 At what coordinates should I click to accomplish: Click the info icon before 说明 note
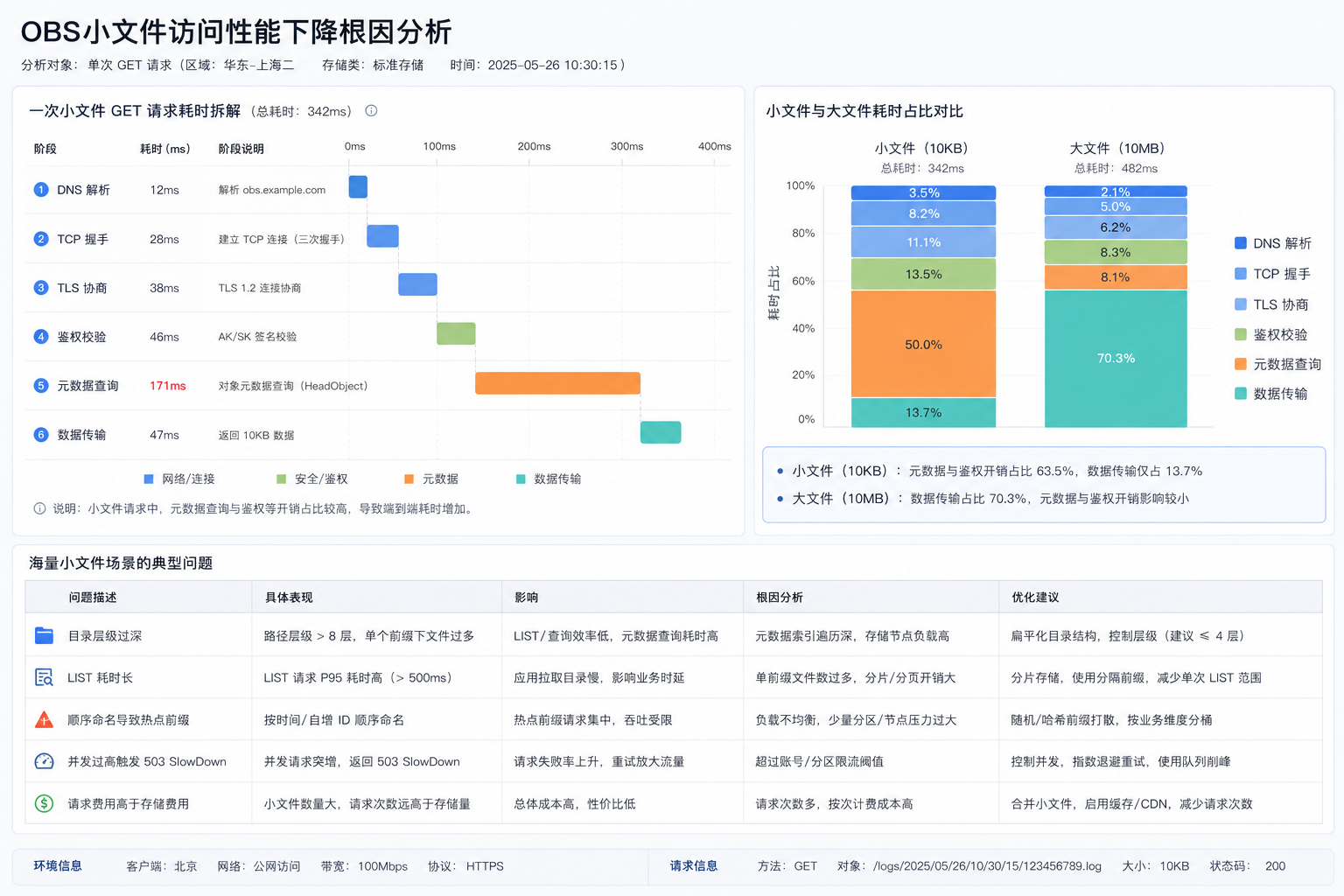(39, 508)
